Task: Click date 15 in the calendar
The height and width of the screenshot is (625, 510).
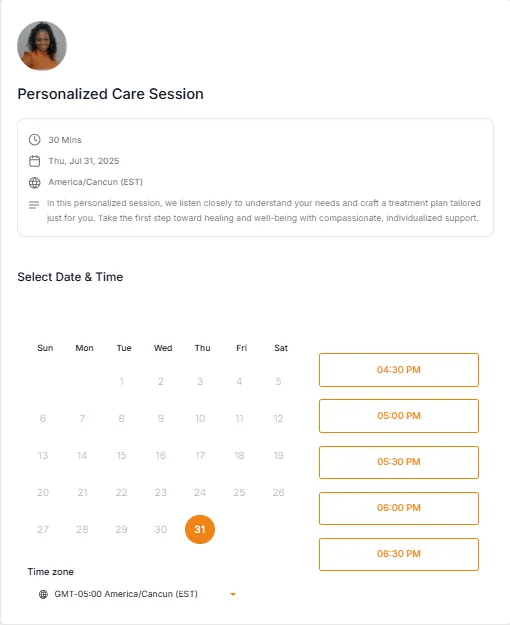Action: tap(121, 456)
